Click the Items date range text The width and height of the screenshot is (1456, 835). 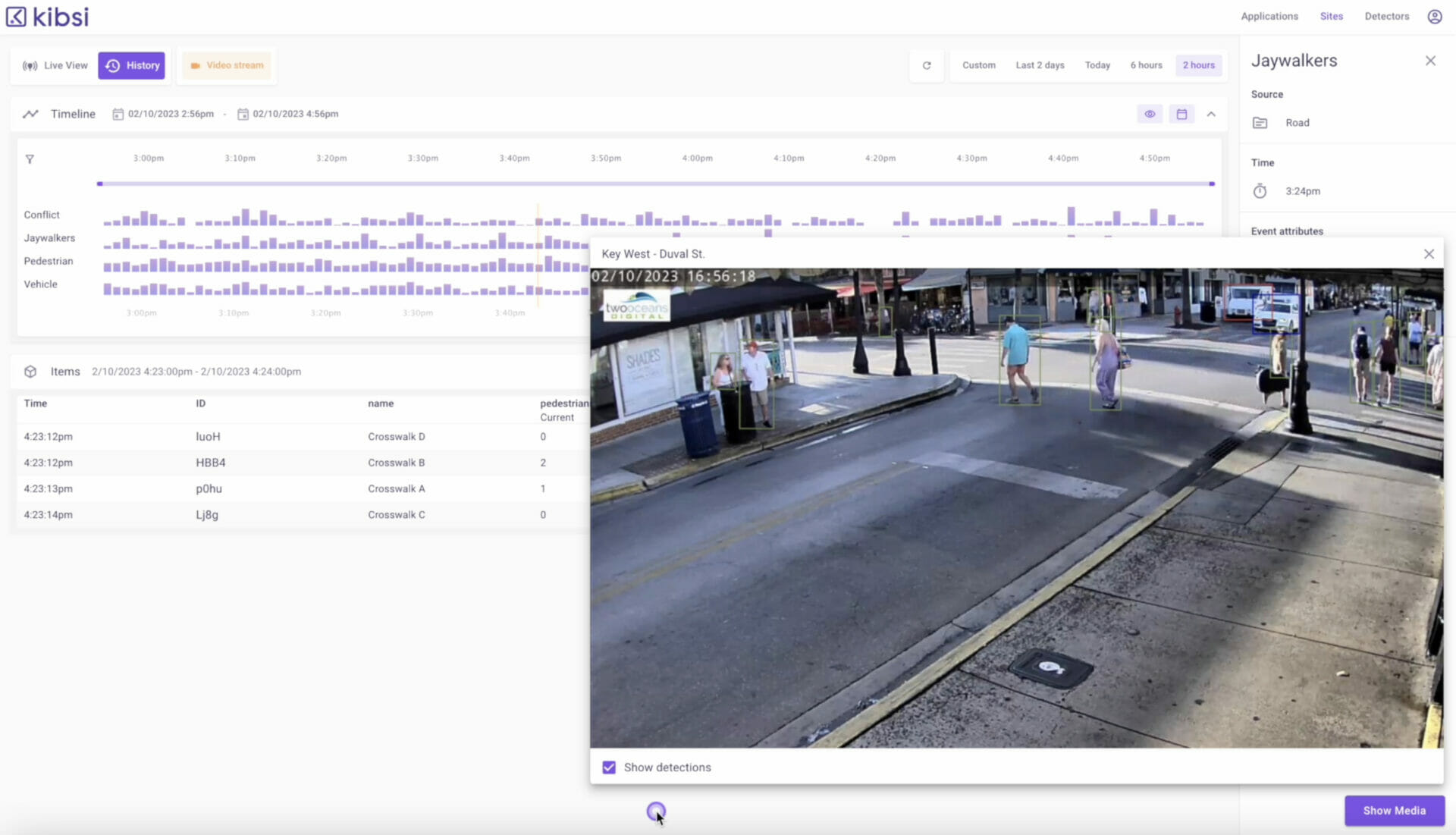196,372
